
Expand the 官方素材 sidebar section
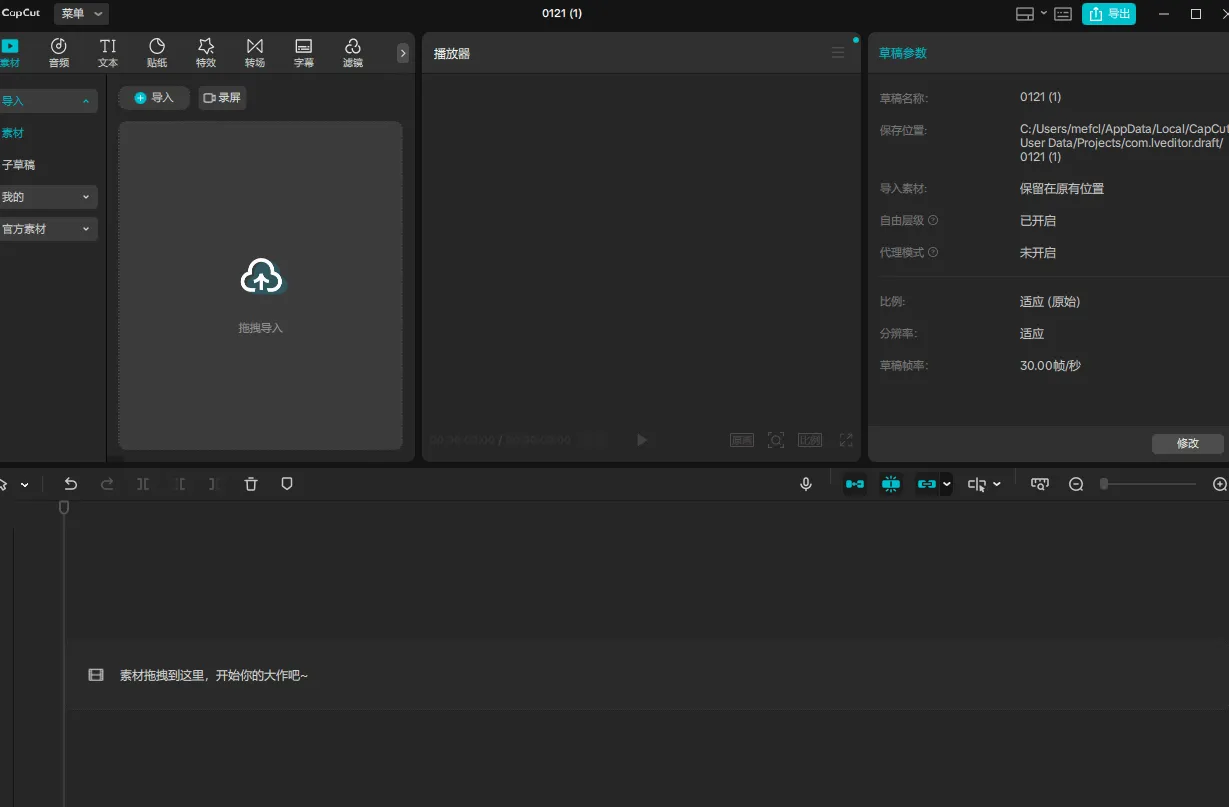click(x=48, y=229)
